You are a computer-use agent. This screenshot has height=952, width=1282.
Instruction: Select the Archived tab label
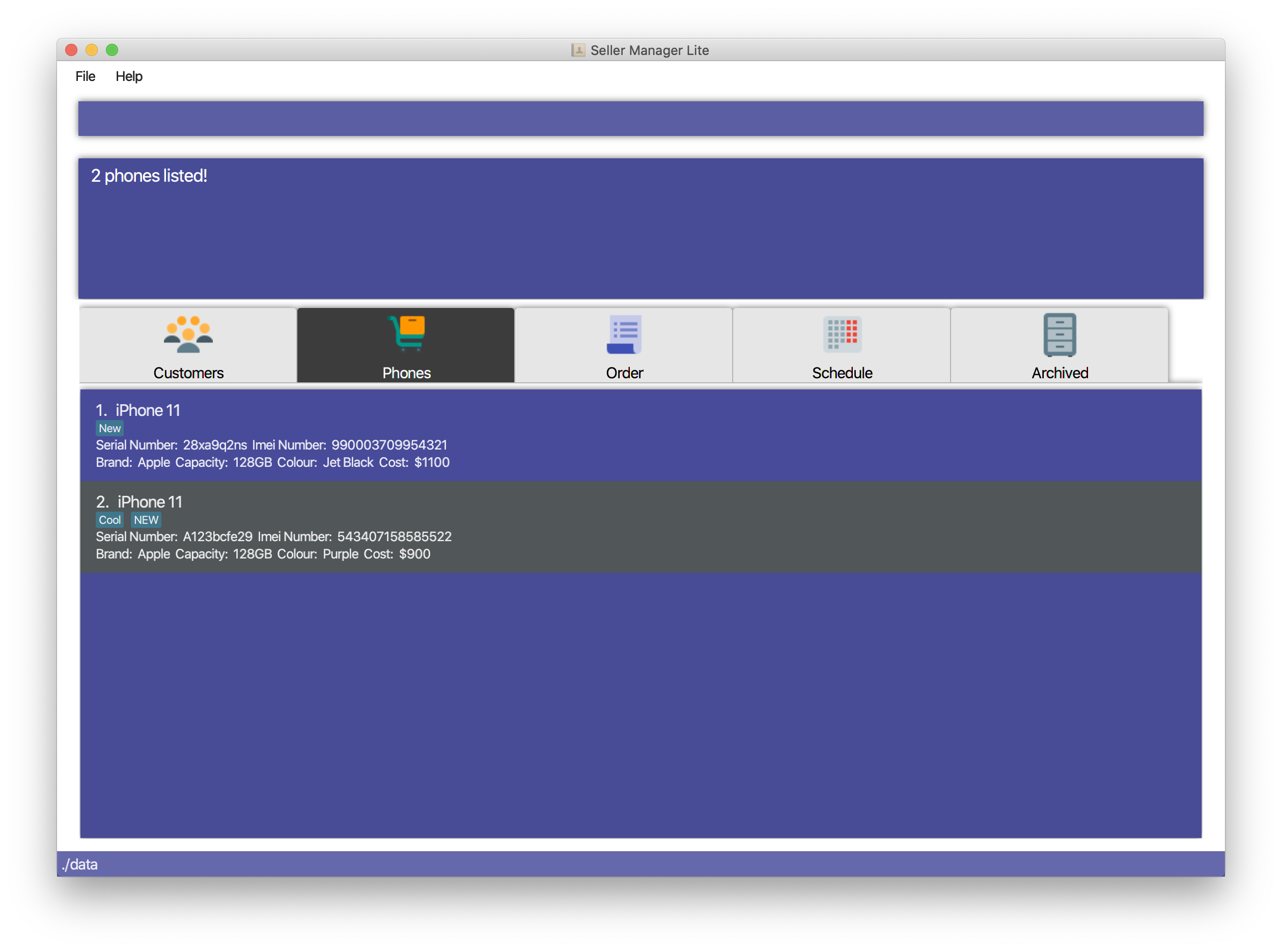1058,373
